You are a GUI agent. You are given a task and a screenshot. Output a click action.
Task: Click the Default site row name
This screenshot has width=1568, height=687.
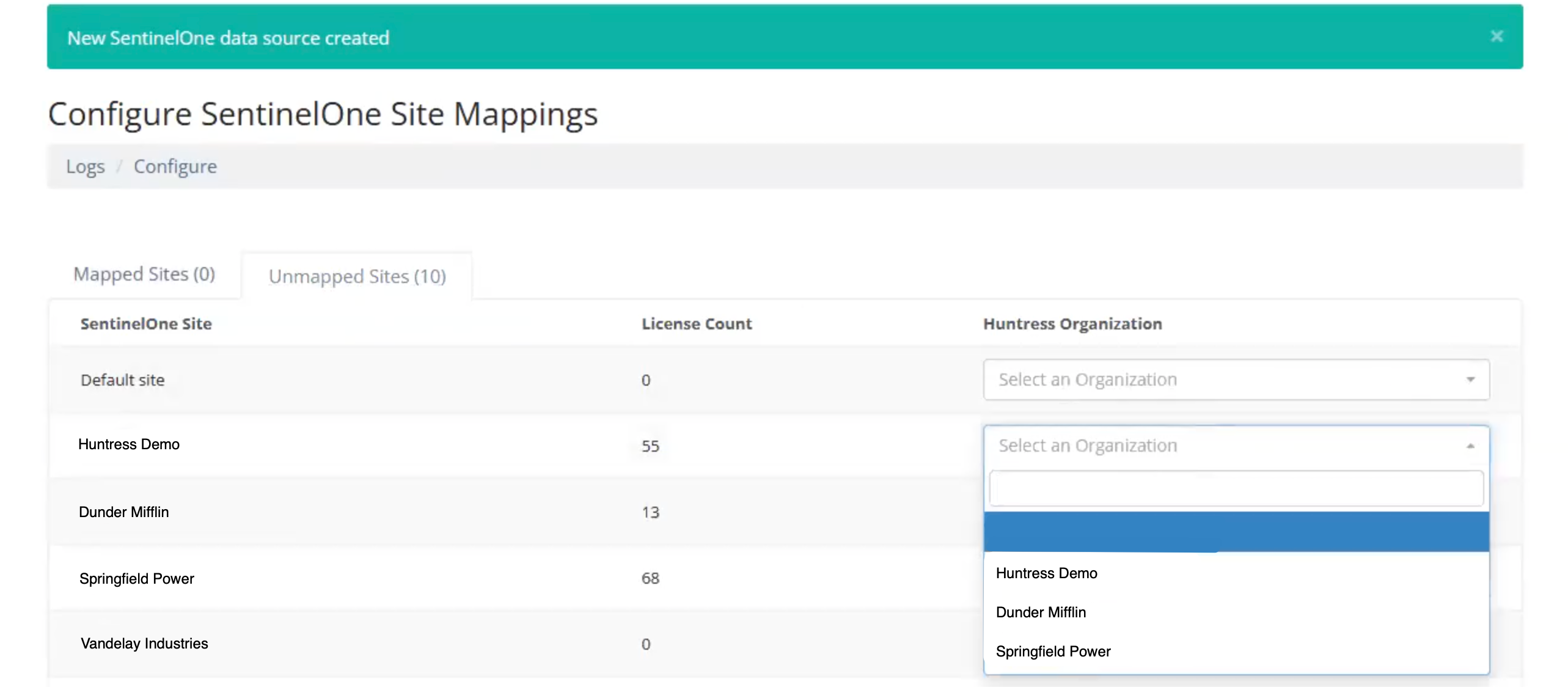click(123, 380)
